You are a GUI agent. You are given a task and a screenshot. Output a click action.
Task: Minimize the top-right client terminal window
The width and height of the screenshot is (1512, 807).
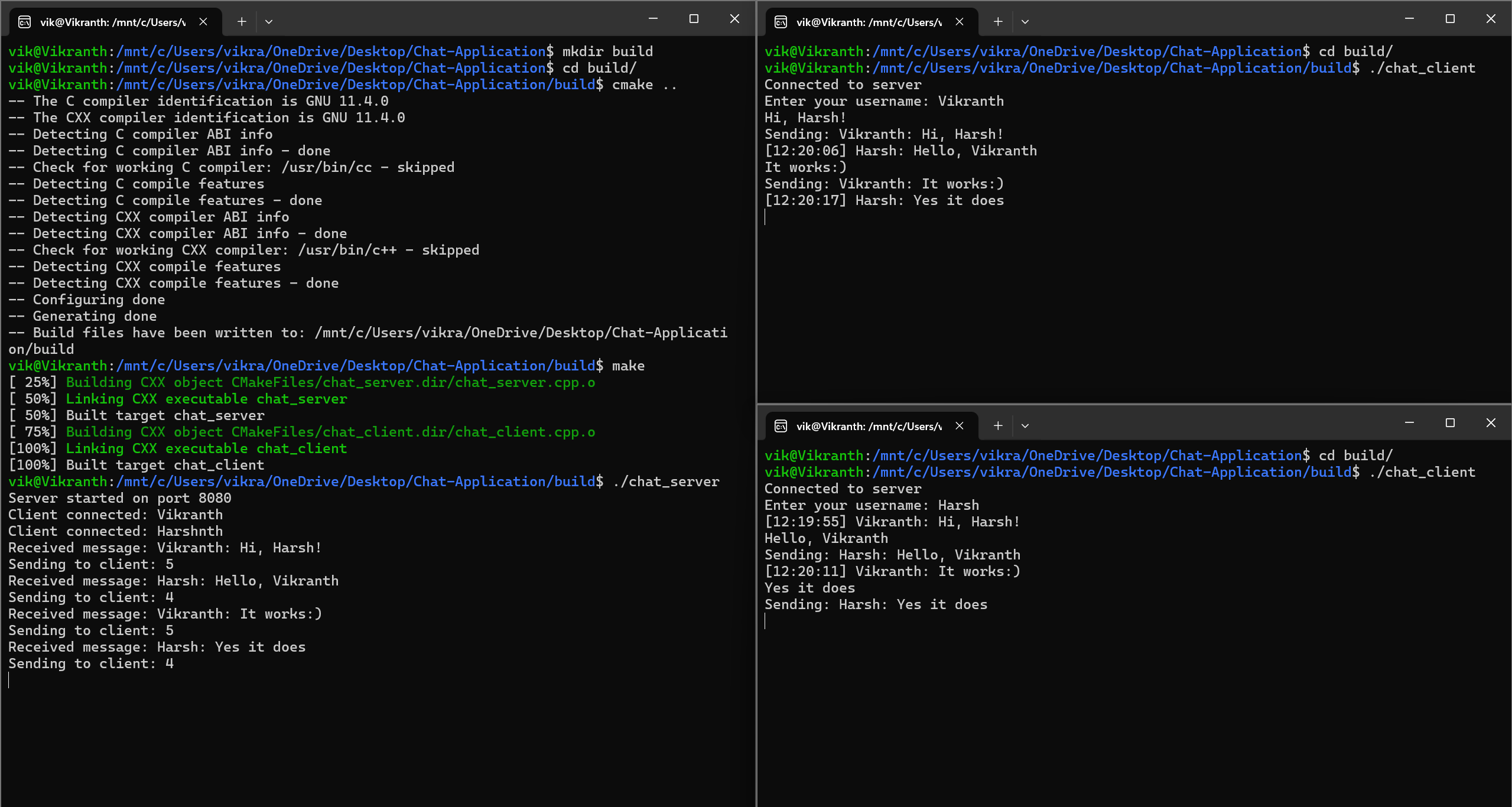[1409, 19]
